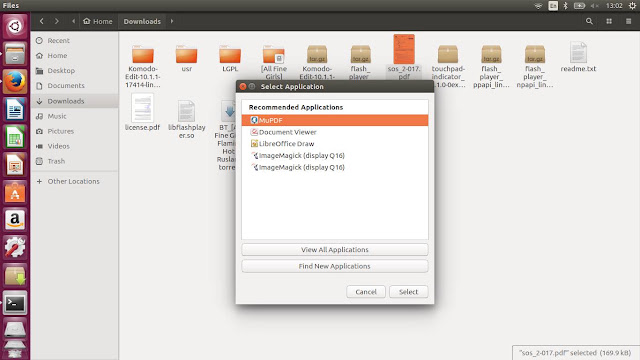Confirm with the Select button
This screenshot has width=640, height=360.
pyautogui.click(x=409, y=291)
